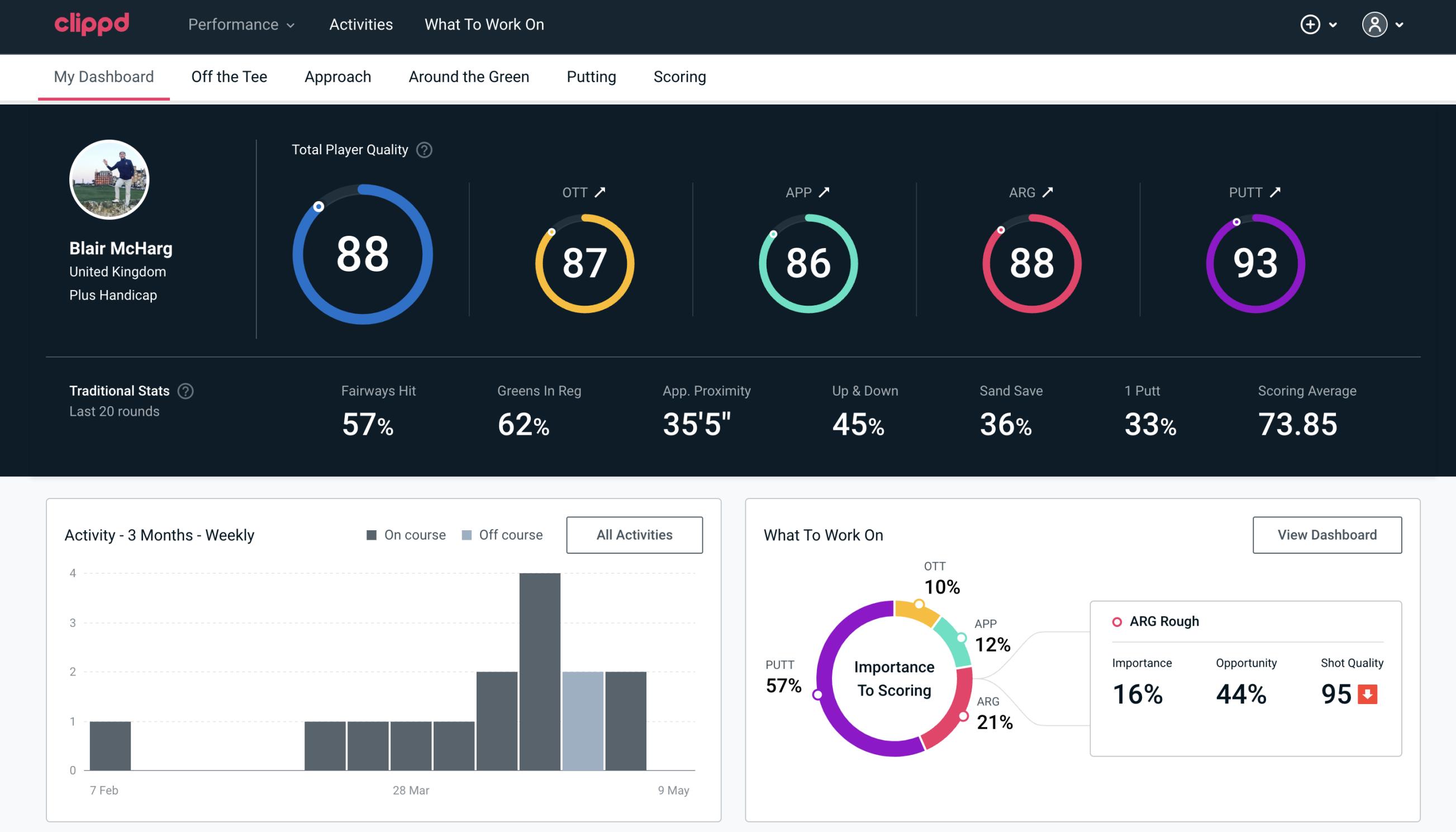Click the Total Player Quality help icon

click(x=423, y=150)
